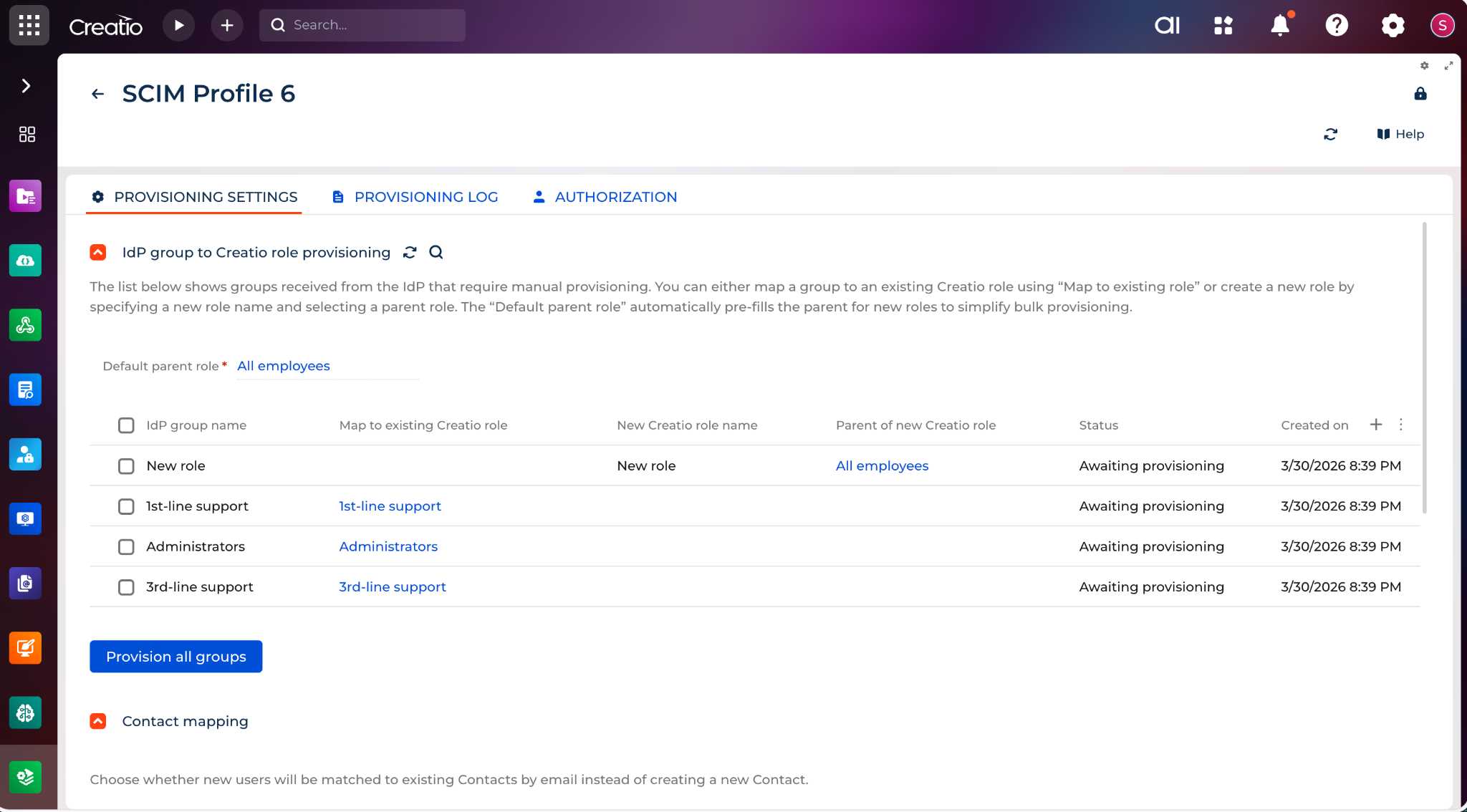Screen dimensions: 1467x812
Task: Add new row with plus icon in table header
Action: coord(1376,425)
